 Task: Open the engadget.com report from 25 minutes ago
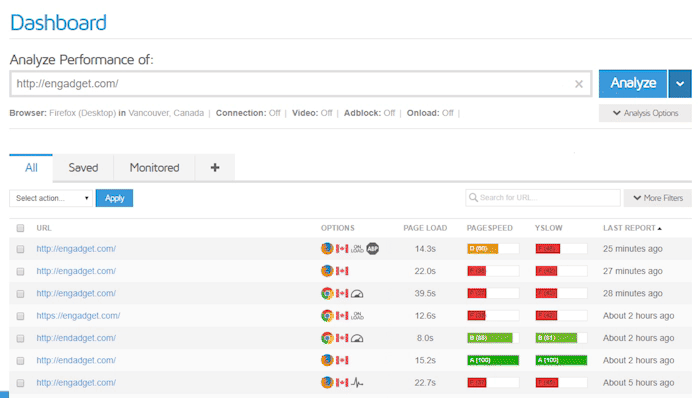point(76,248)
